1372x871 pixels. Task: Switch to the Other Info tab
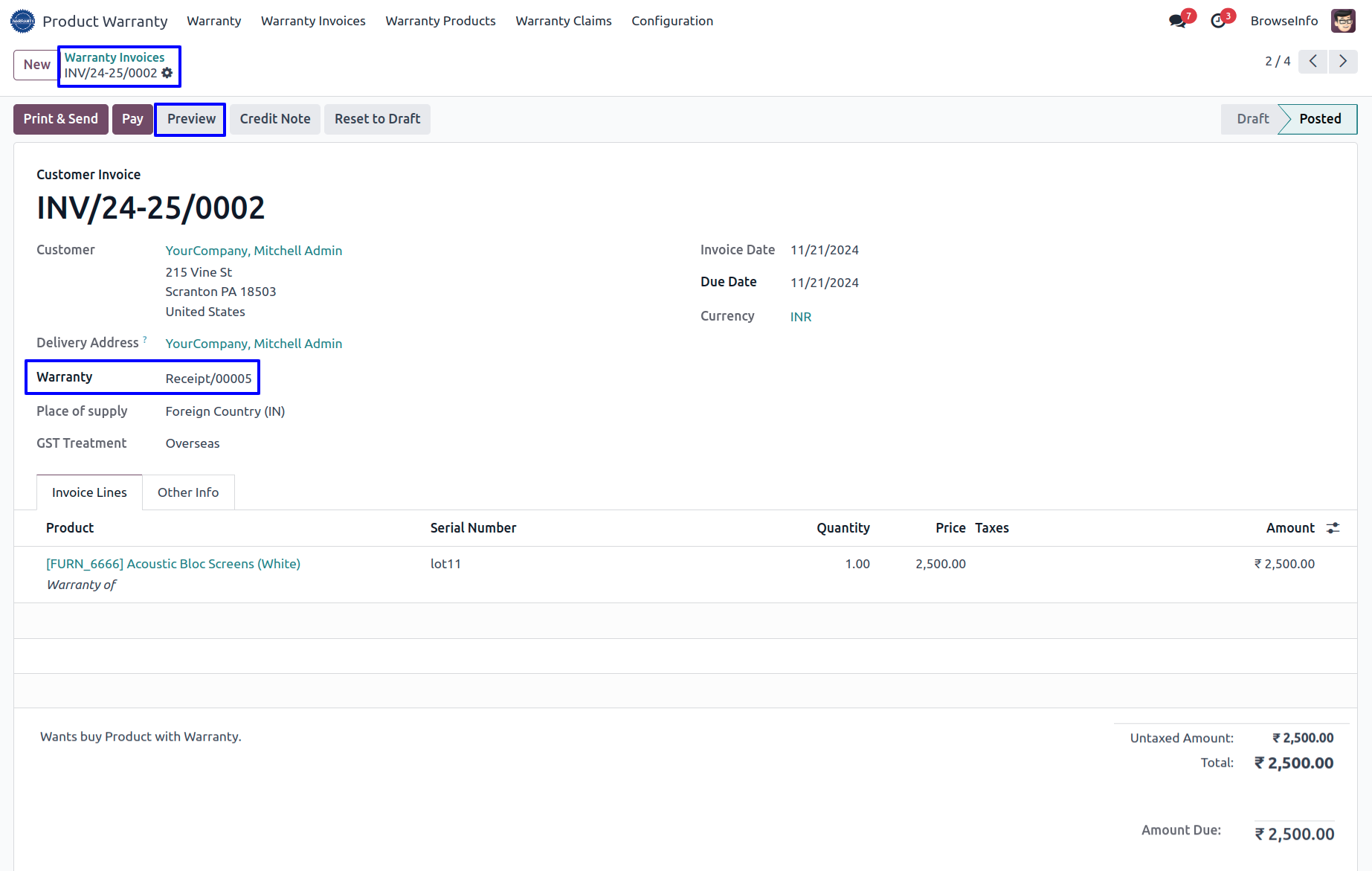coord(188,492)
